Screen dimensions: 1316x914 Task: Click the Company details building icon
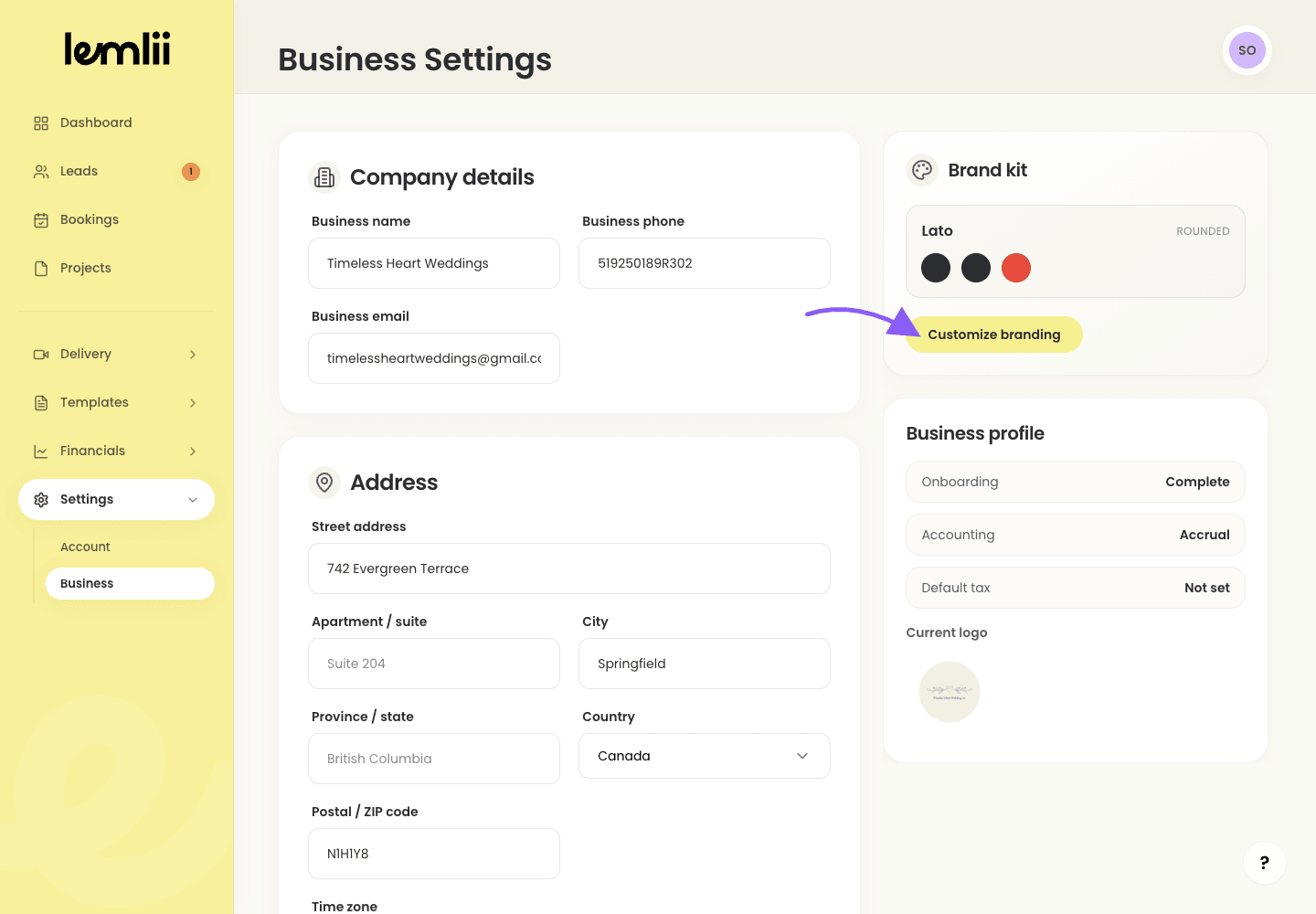click(324, 177)
